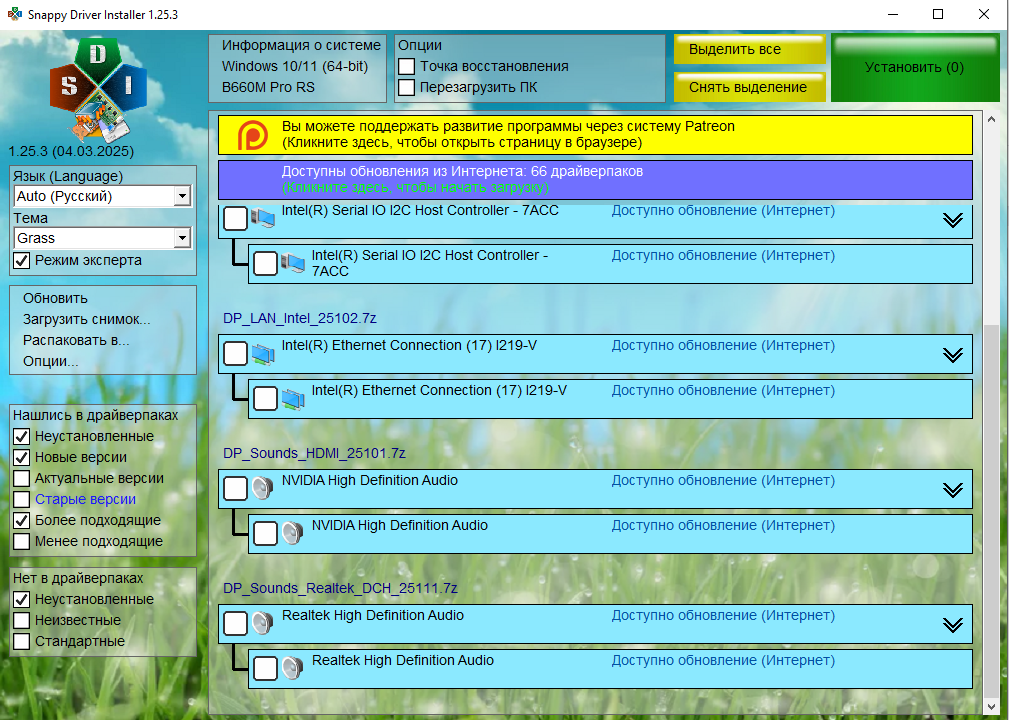Click the speaker icon beside top Realtek Audio entry
1009x720 pixels.
point(262,623)
